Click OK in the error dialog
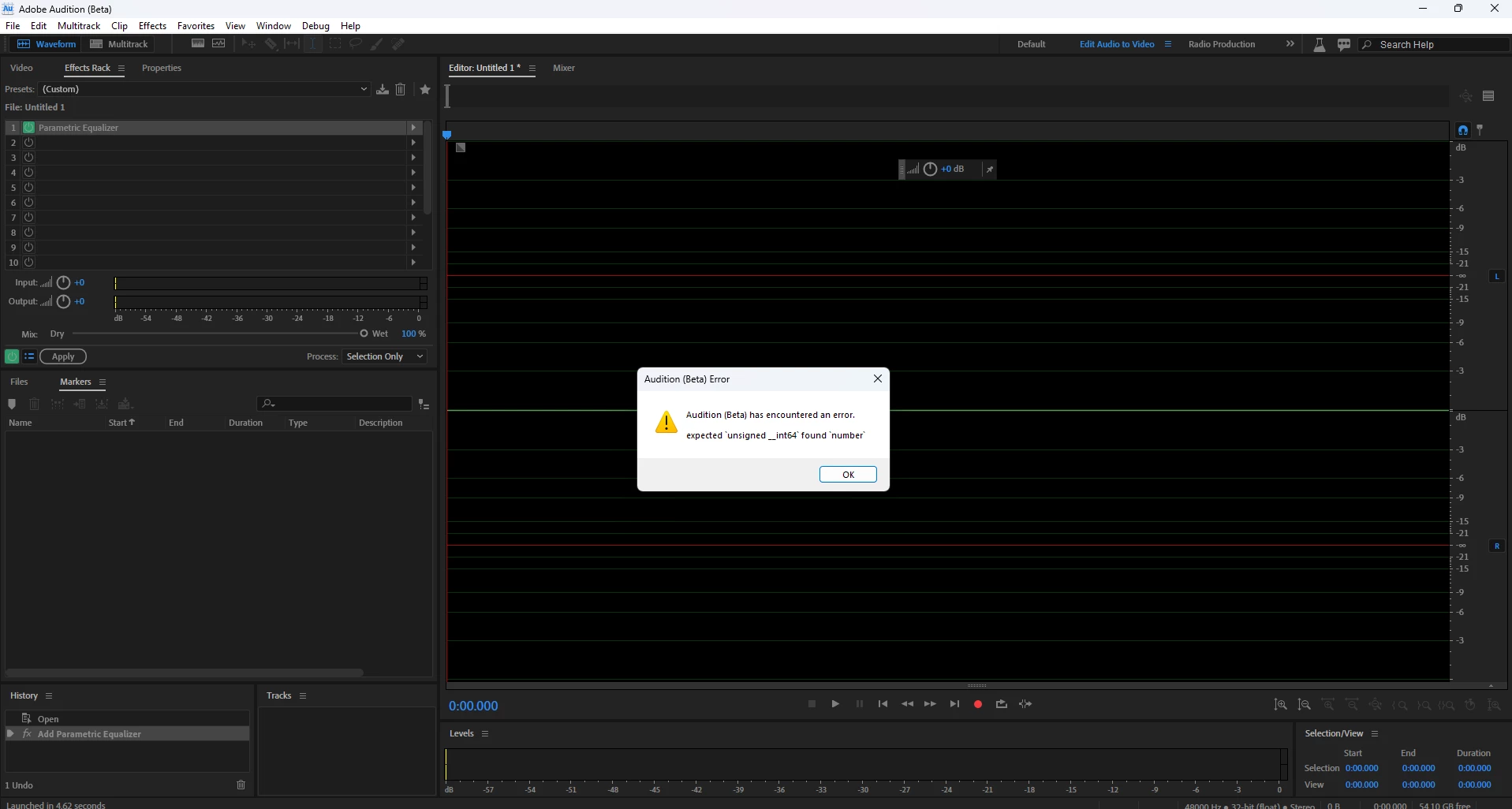This screenshot has width=1512, height=809. coord(848,475)
